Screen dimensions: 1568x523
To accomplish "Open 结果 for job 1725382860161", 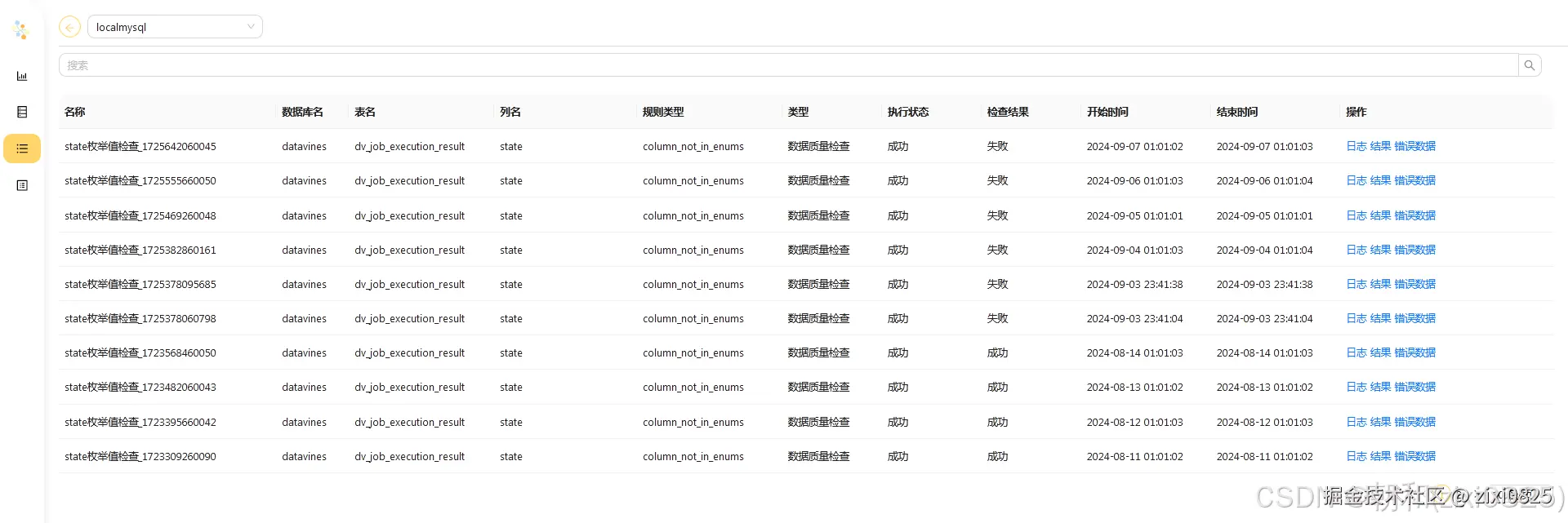I will pos(1380,250).
